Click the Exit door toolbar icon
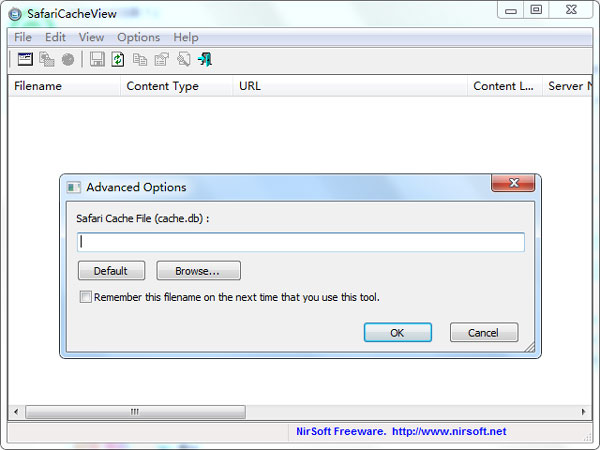 205,59
